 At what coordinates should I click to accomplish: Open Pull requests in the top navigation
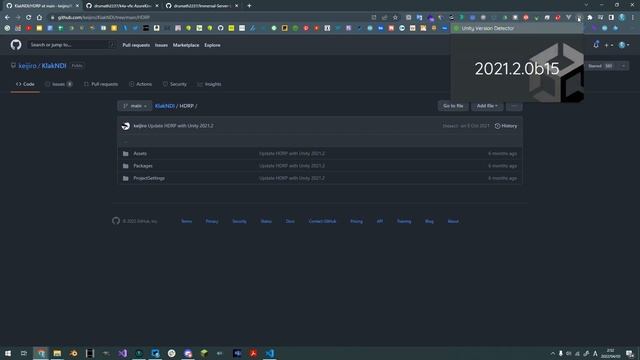(x=136, y=45)
